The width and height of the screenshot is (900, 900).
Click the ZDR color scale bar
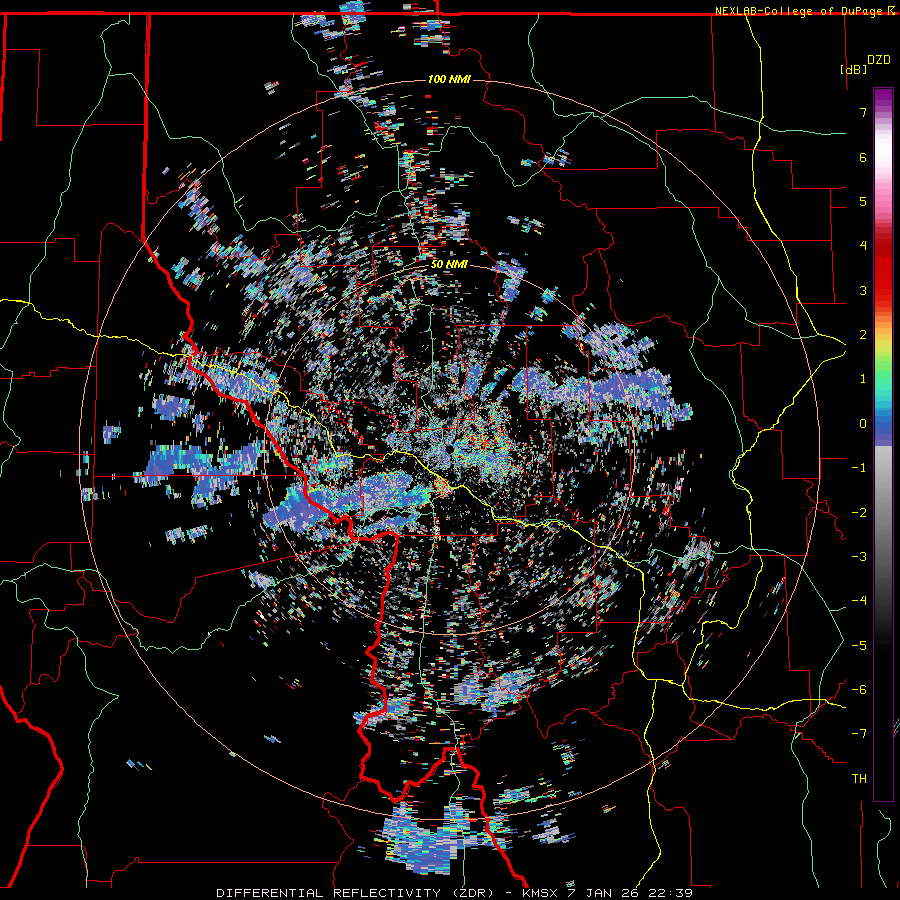click(x=883, y=444)
